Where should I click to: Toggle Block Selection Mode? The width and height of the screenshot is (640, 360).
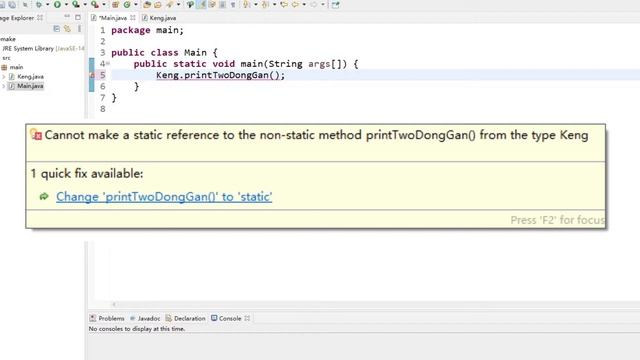[222, 4]
